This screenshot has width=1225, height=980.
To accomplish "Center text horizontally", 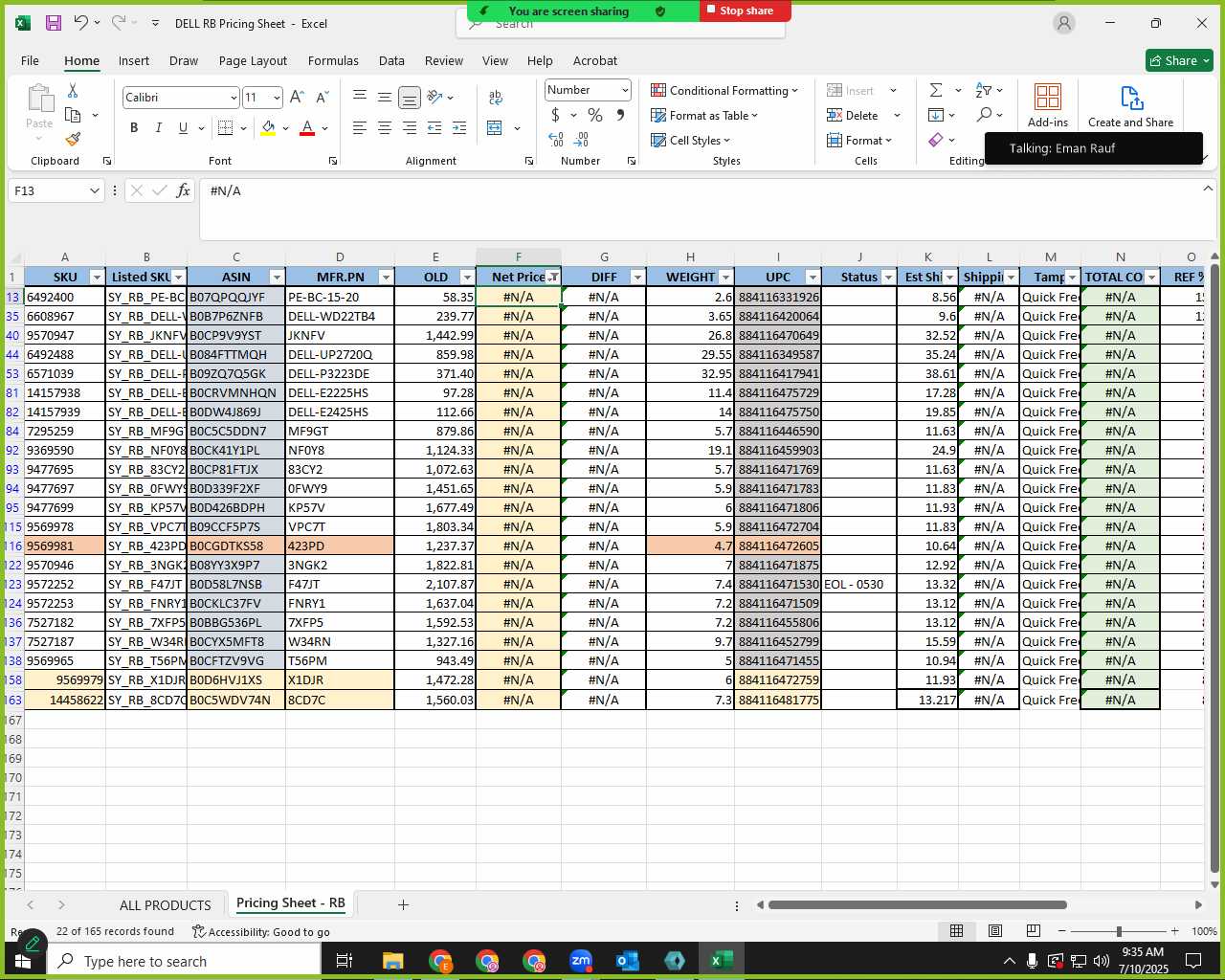I will coord(385,128).
